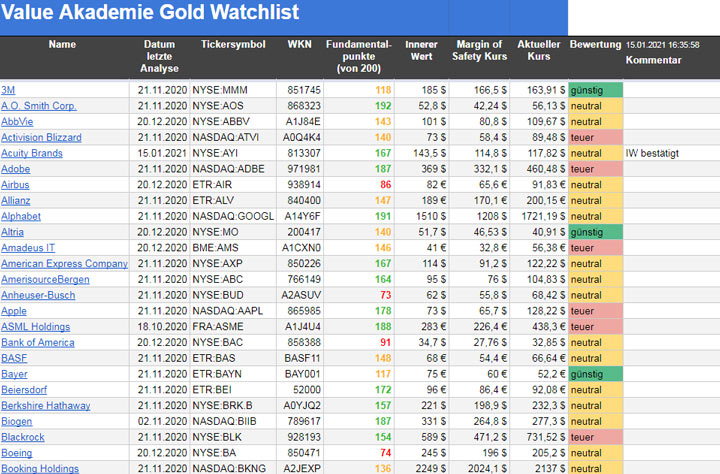Select the günstig rating cell for Altria
Screen dimensions: 720x474
596,232
